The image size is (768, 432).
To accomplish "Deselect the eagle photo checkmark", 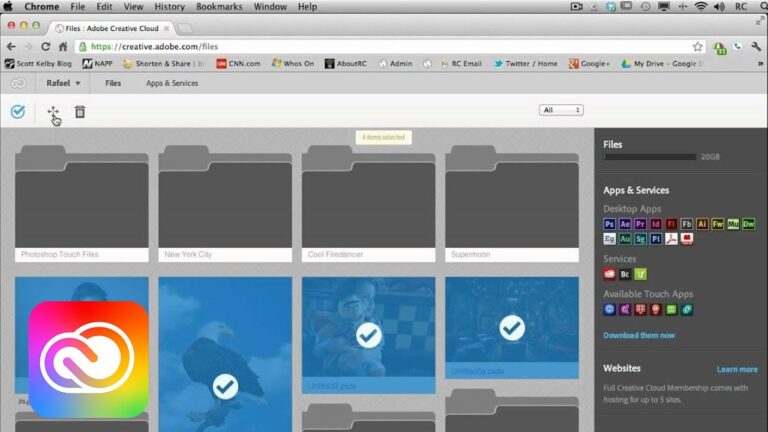I will click(x=225, y=386).
